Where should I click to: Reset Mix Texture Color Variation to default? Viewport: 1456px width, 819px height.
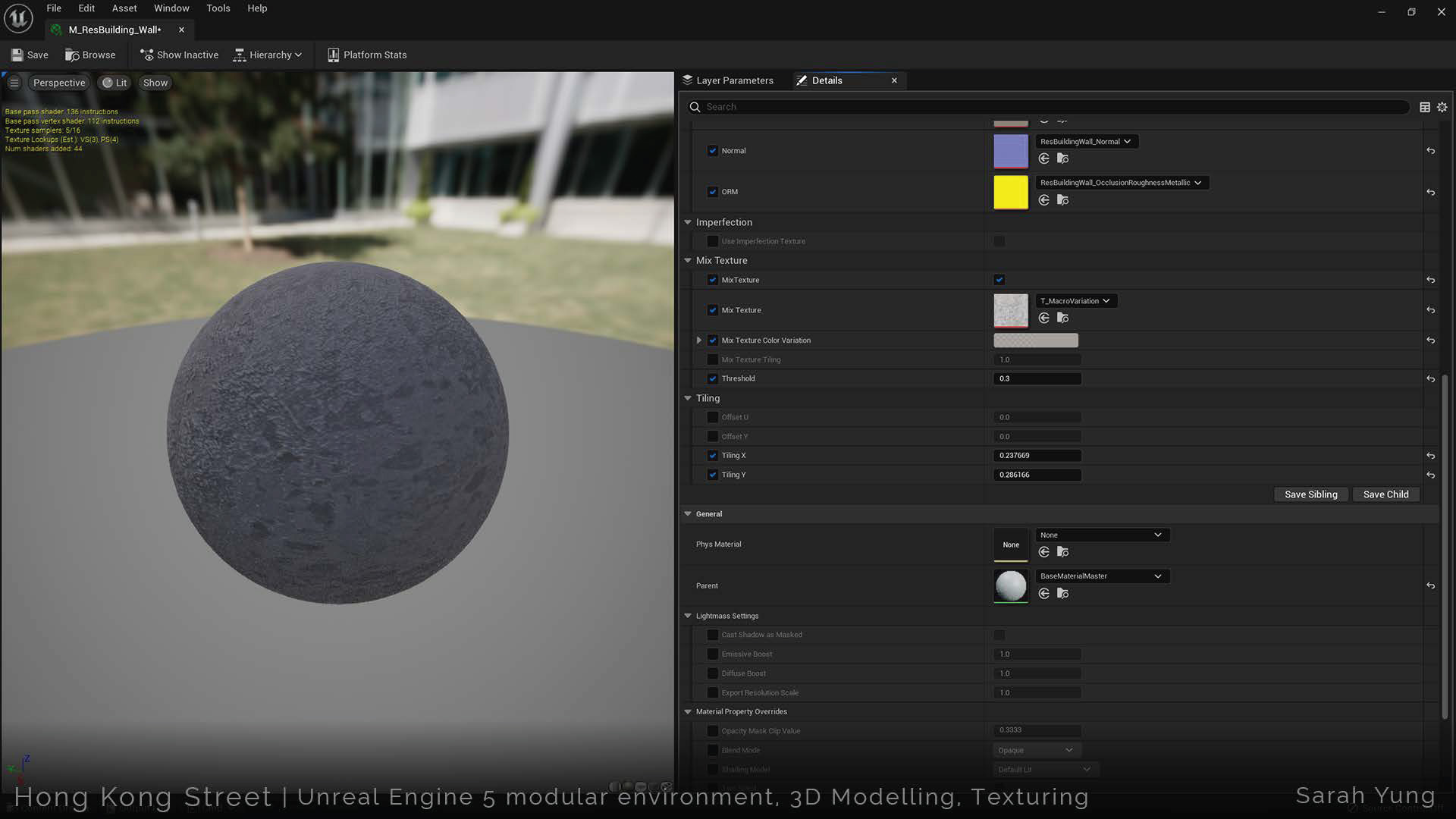coord(1430,340)
